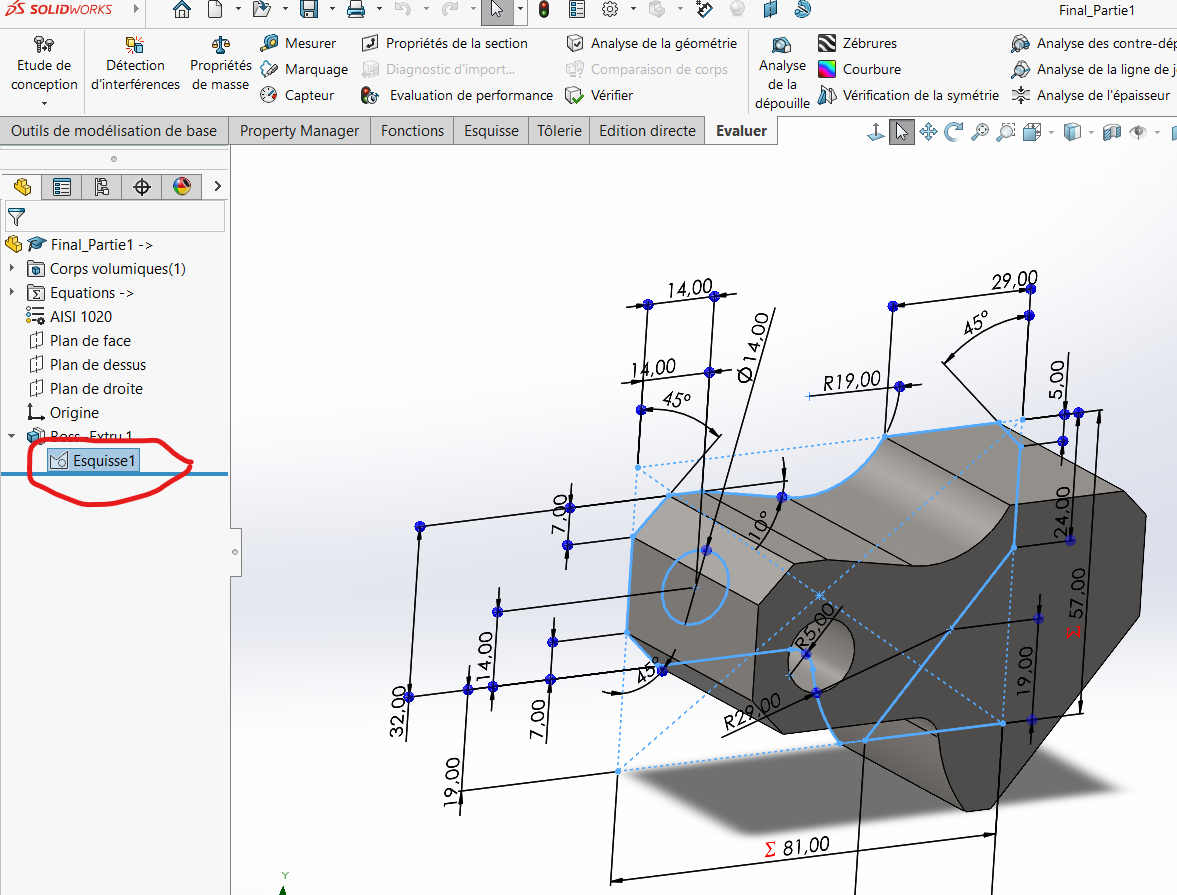Open Analyse de la dépouille
Screen dimensions: 1177x895
point(782,74)
